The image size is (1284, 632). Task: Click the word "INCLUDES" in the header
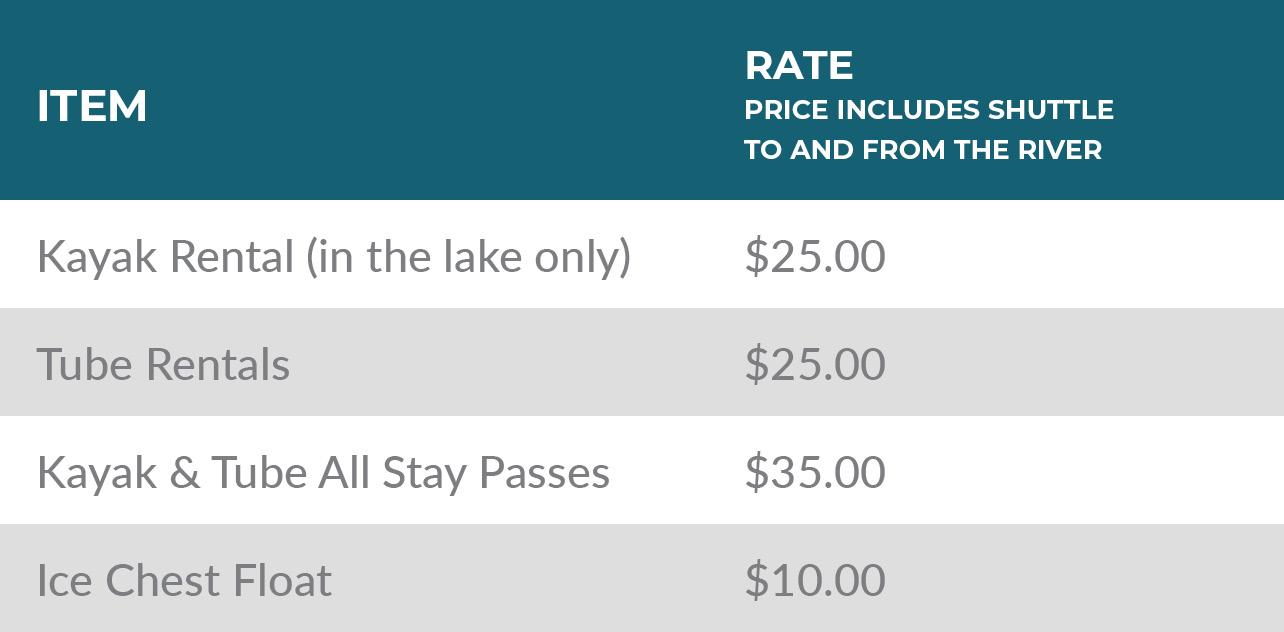tap(908, 109)
